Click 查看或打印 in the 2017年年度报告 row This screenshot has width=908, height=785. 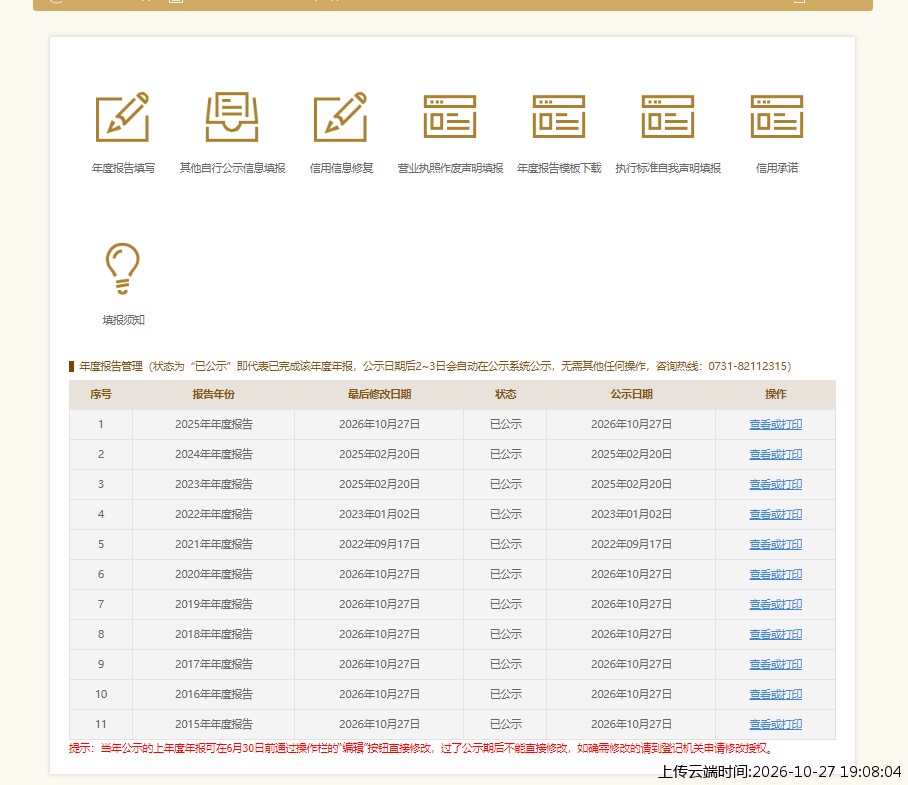pyautogui.click(x=775, y=665)
